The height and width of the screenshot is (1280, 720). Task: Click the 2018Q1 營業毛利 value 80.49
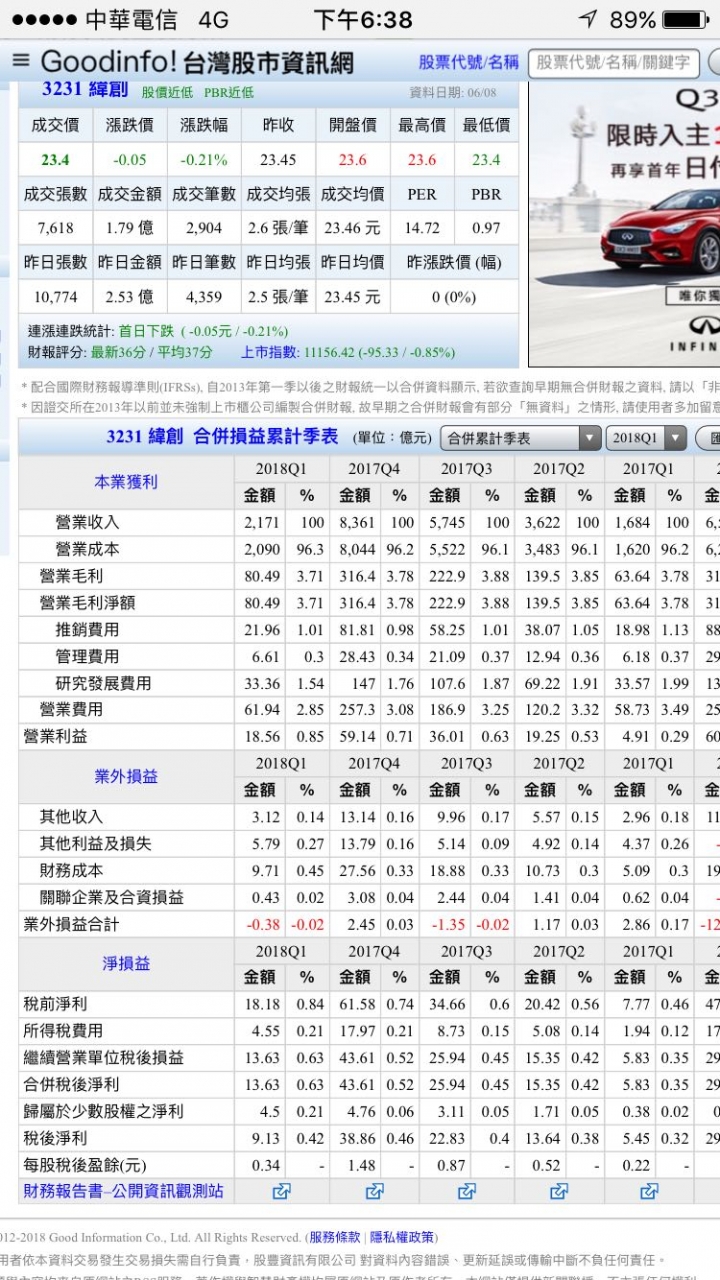pyautogui.click(x=262, y=576)
